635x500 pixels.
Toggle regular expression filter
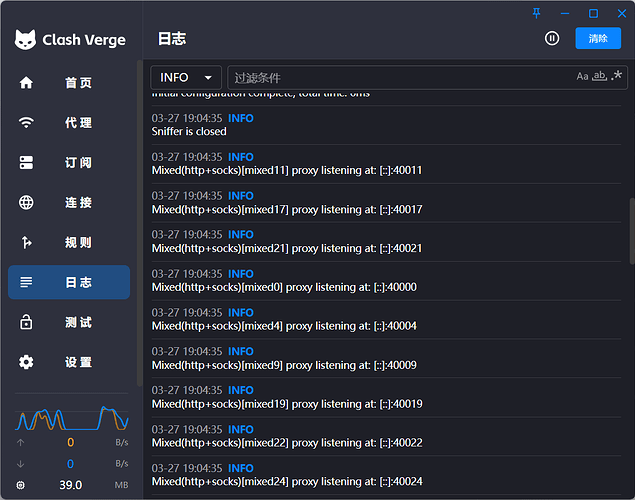pos(616,75)
